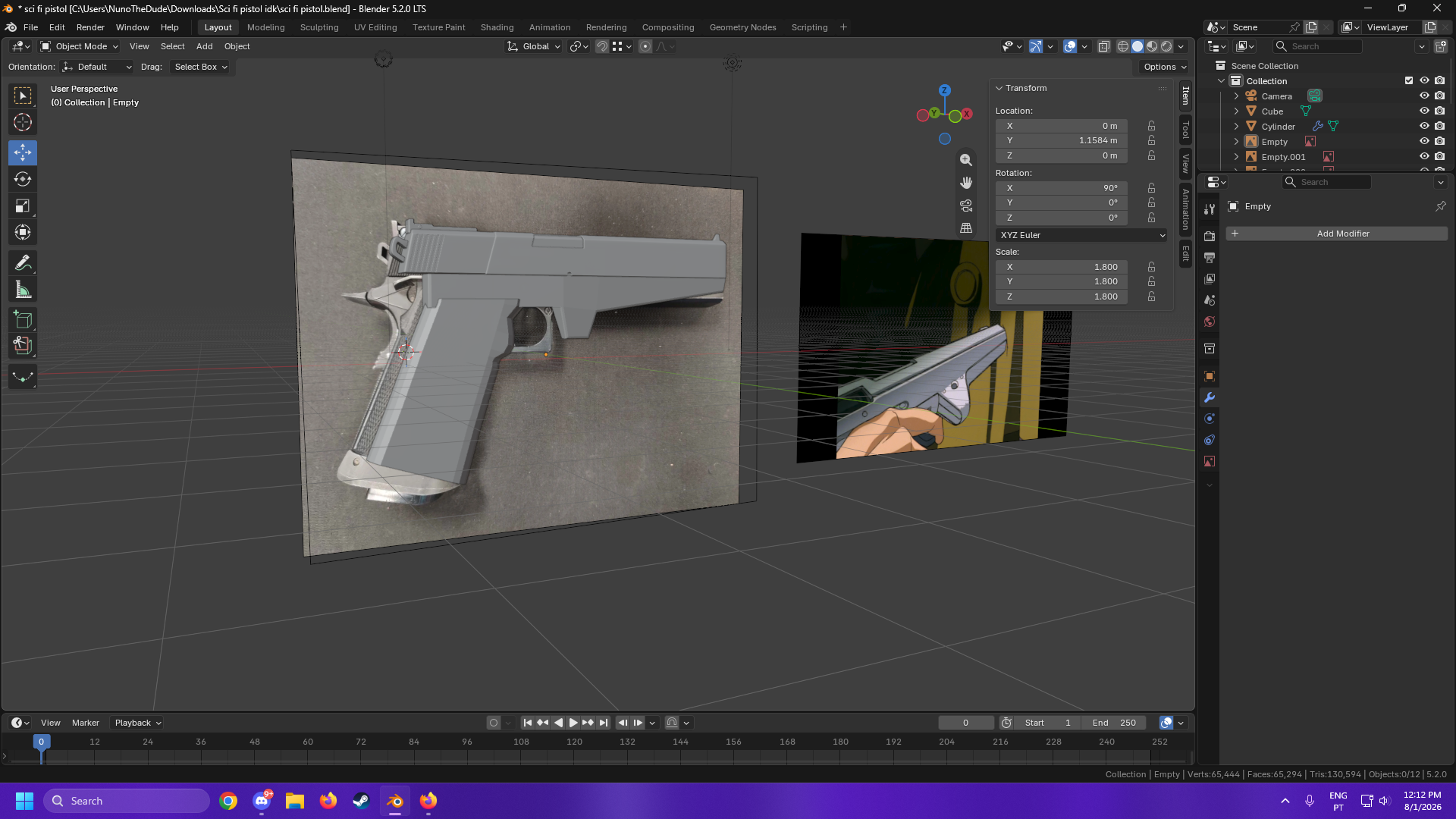Open the Geometry Nodes workspace tab
The height and width of the screenshot is (819, 1456).
click(x=742, y=27)
